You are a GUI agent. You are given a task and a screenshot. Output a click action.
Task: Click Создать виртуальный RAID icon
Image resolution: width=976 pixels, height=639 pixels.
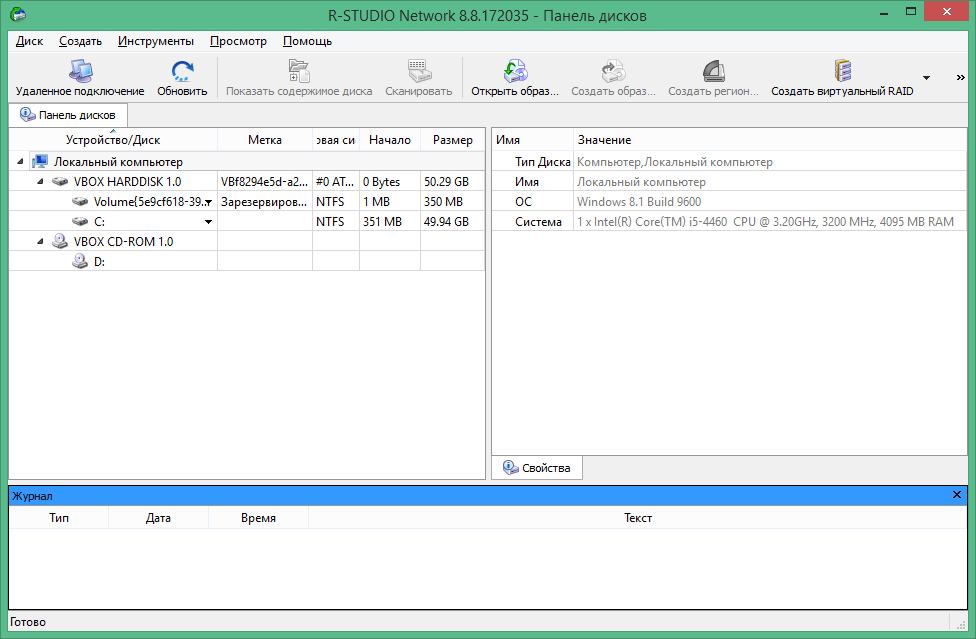click(842, 70)
